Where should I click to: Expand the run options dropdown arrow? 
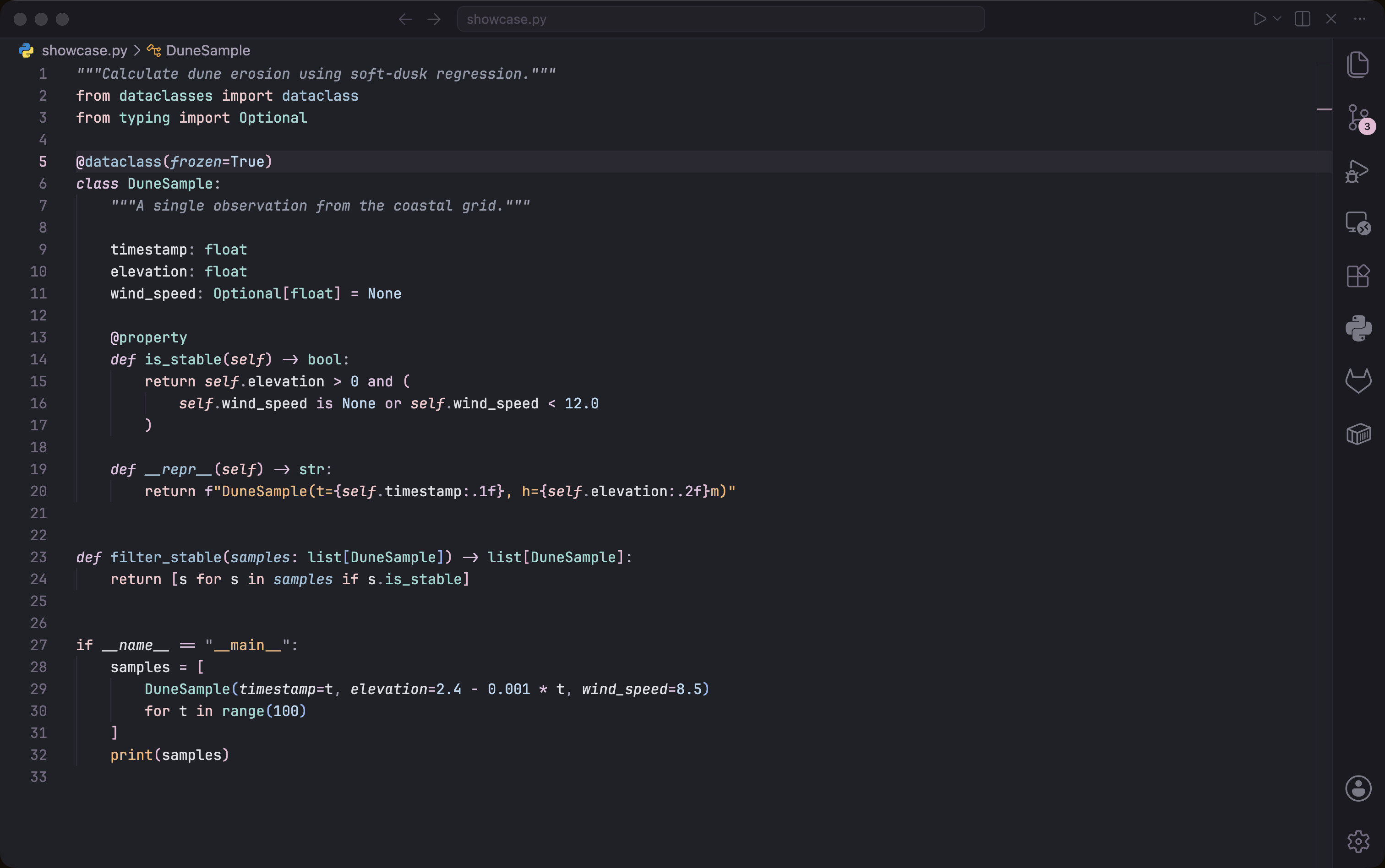tap(1277, 19)
